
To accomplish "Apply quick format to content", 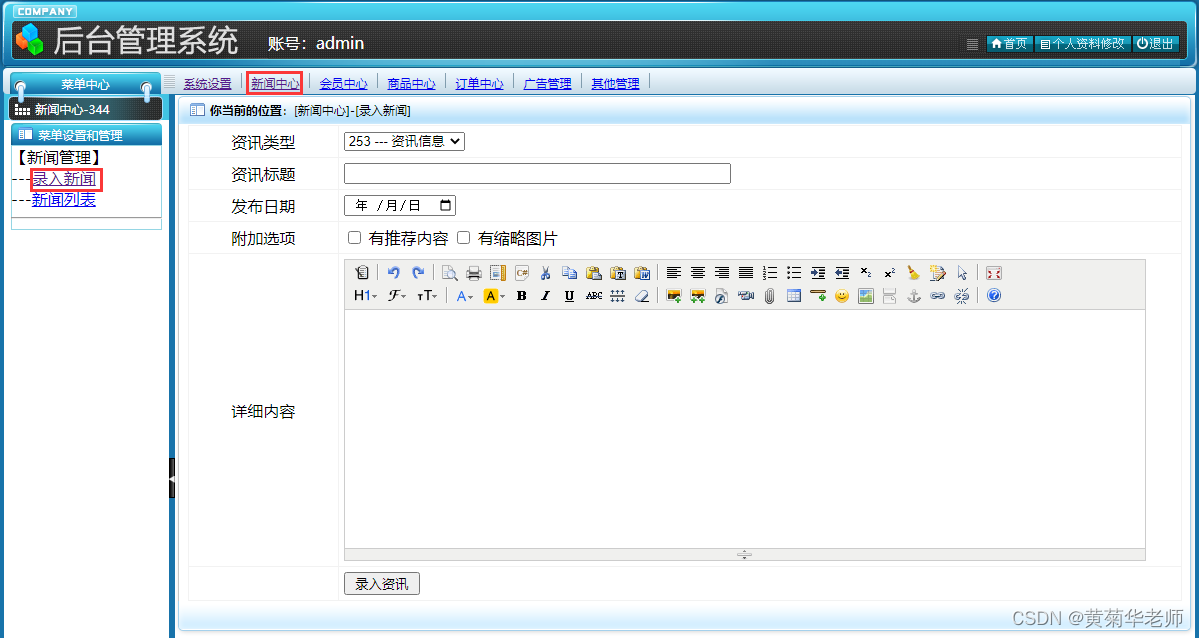I will [938, 273].
